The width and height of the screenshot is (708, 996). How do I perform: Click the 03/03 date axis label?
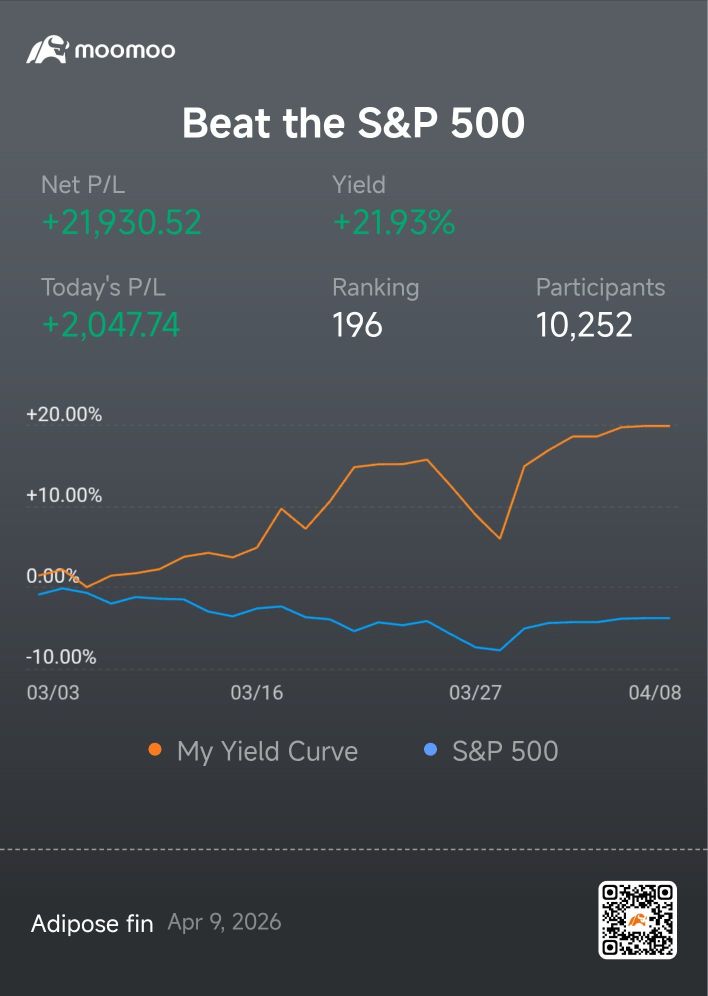[x=53, y=692]
